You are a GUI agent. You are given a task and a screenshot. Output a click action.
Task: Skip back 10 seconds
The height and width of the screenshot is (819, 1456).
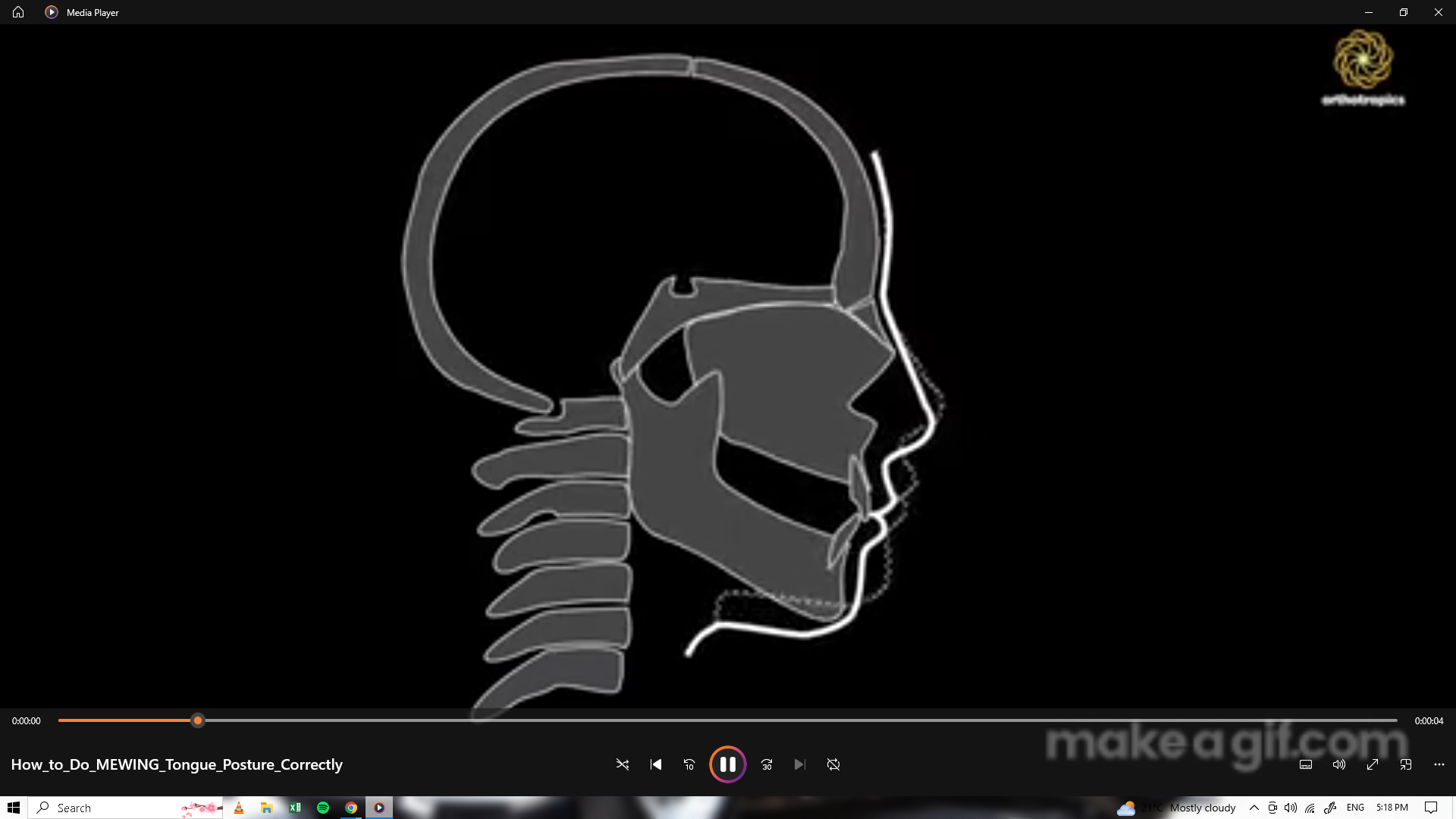pos(689,764)
